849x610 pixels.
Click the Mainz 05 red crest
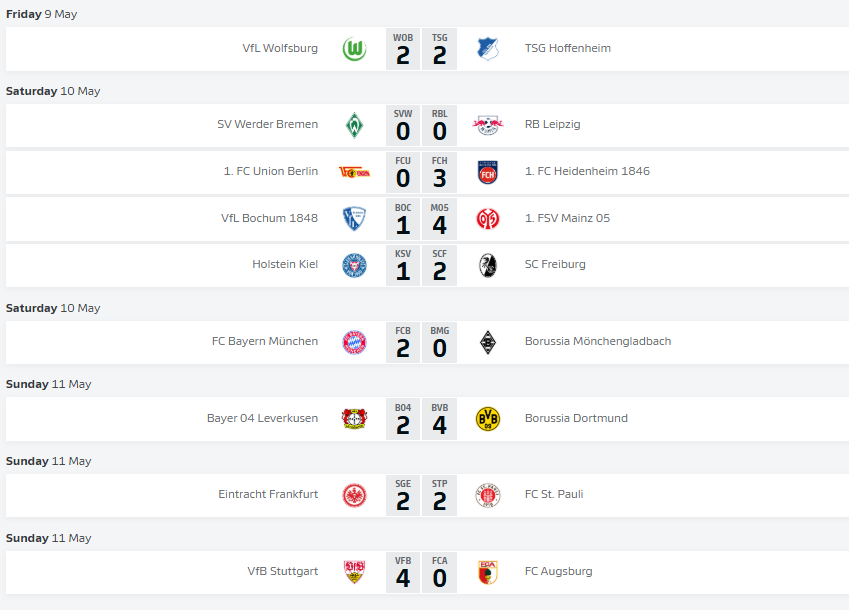click(488, 219)
